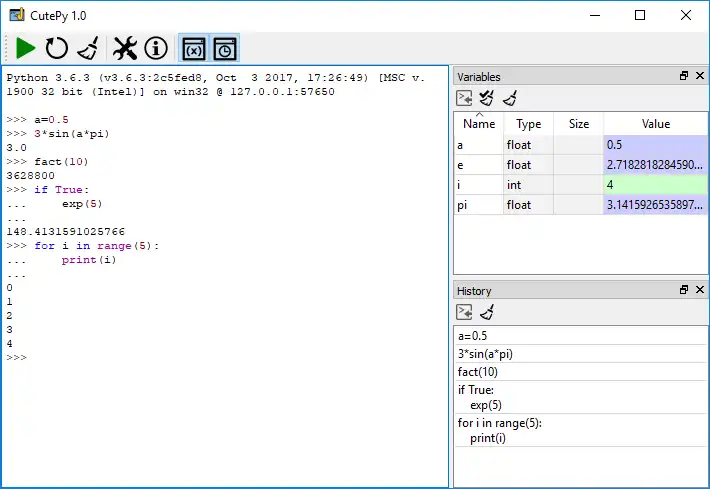The width and height of the screenshot is (710, 489).
Task: Open settings via wrench and screwdriver icon
Action: (125, 48)
